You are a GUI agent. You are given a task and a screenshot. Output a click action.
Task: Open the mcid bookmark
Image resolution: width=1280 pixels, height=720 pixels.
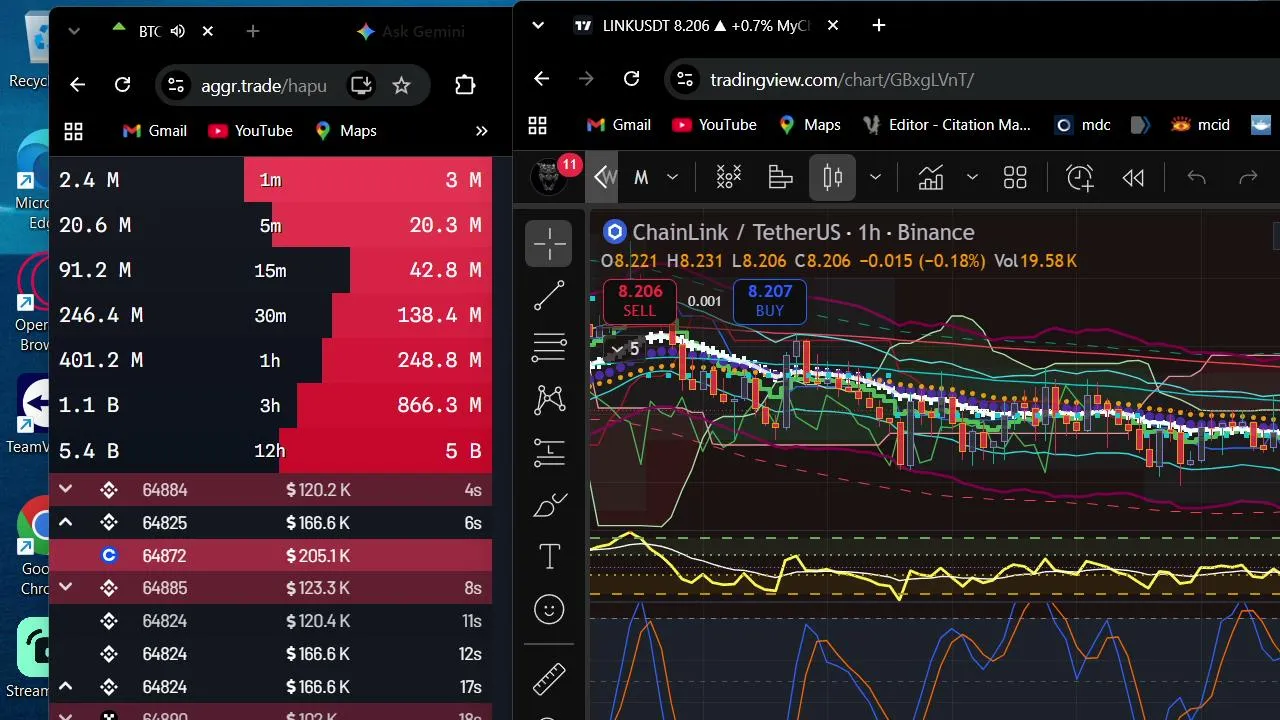(x=1200, y=125)
